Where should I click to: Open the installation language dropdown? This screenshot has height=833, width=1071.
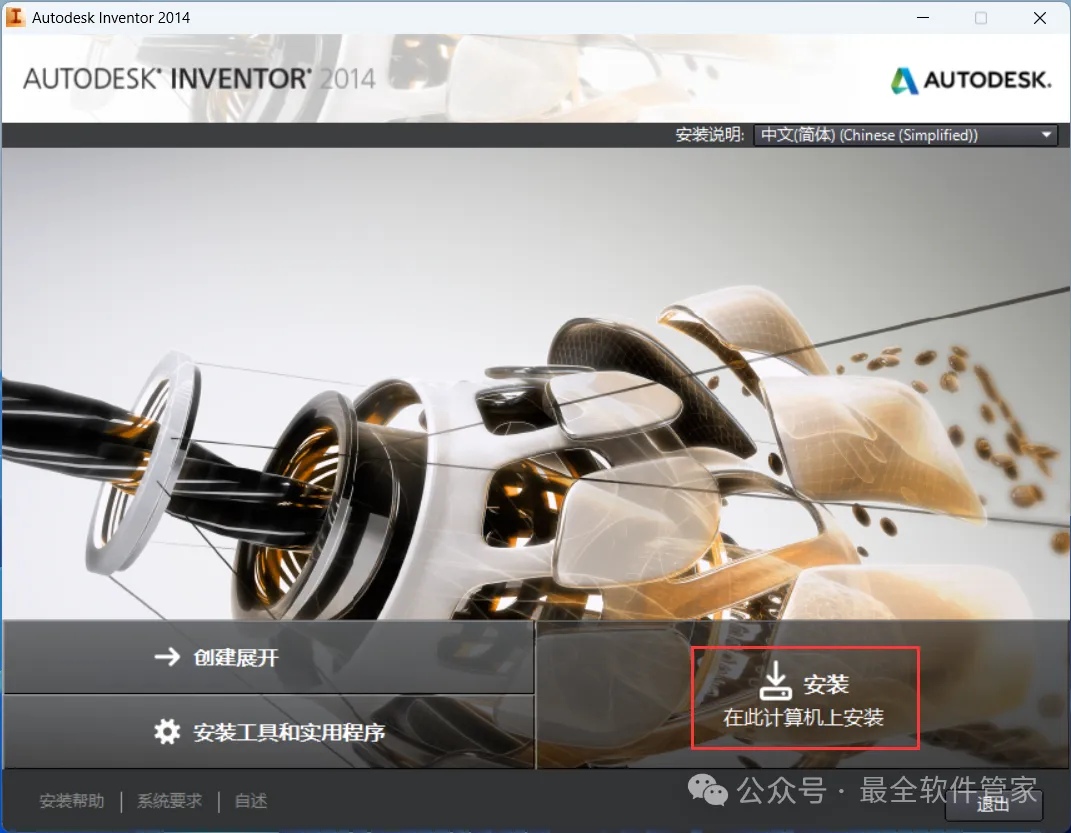point(906,135)
